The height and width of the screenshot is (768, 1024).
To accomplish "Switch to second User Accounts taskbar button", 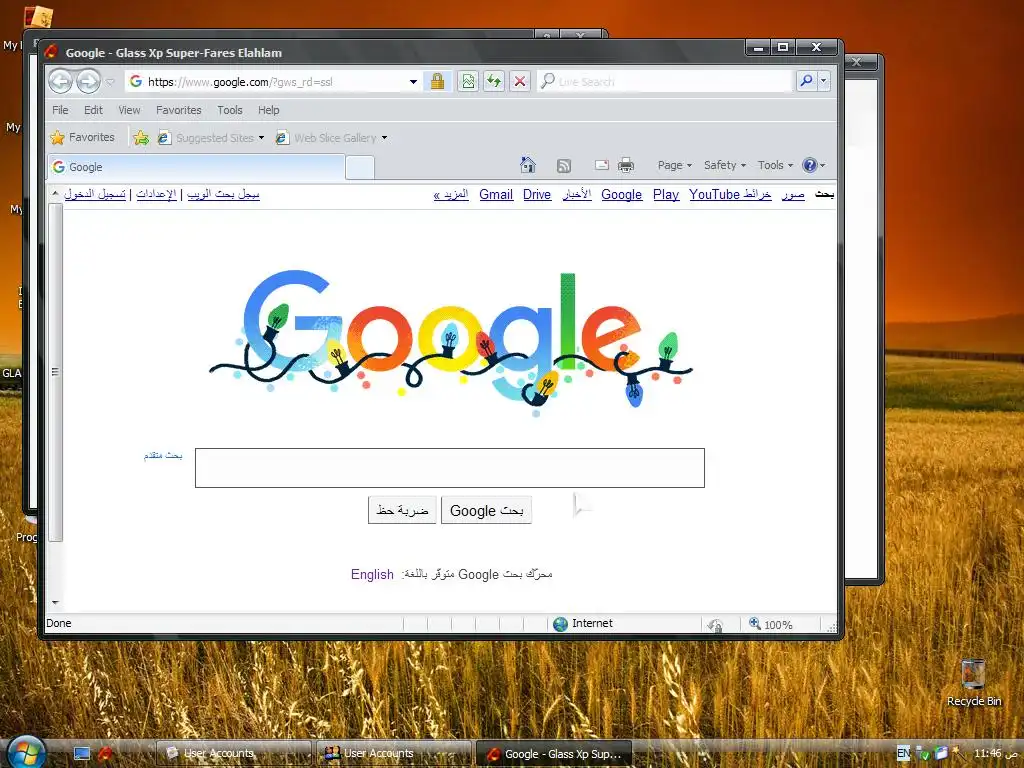I will [394, 753].
